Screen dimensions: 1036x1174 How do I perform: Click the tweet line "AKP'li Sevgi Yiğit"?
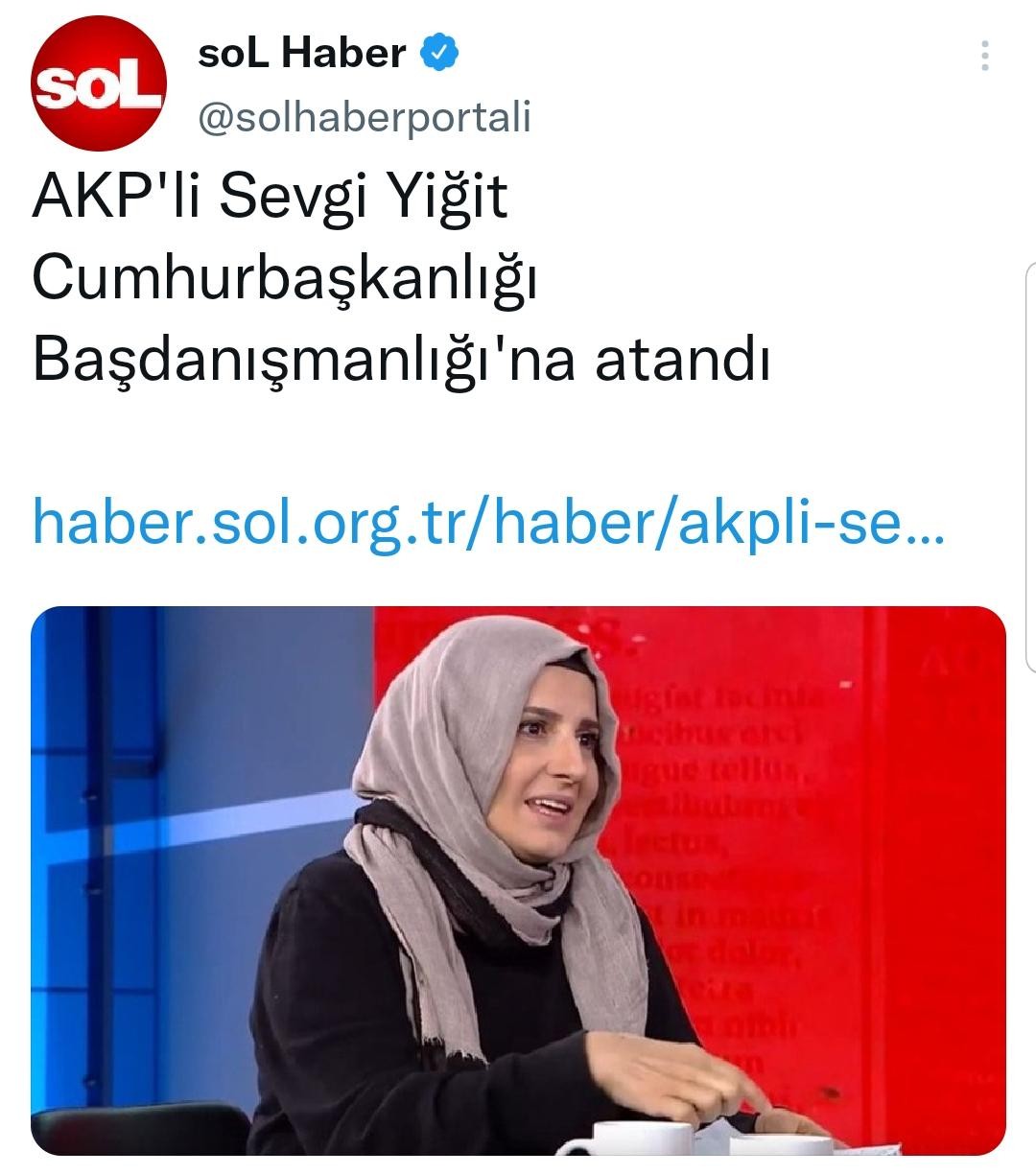pos(270,199)
